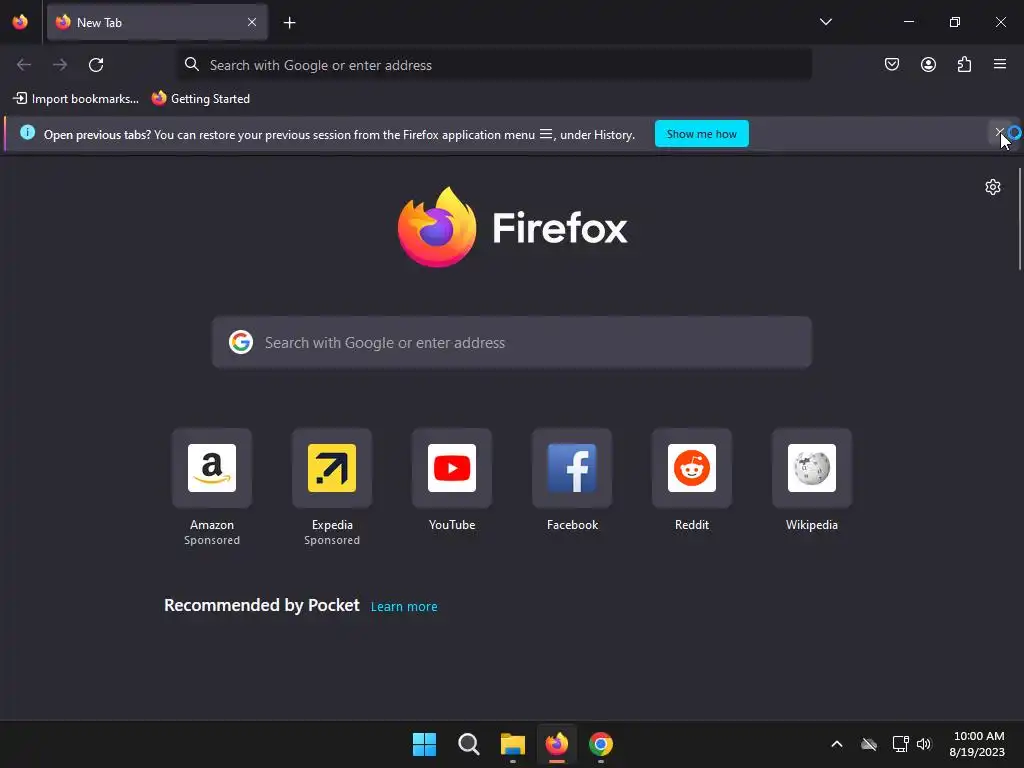The width and height of the screenshot is (1024, 768).
Task: Click the Show me how button
Action: 701,134
